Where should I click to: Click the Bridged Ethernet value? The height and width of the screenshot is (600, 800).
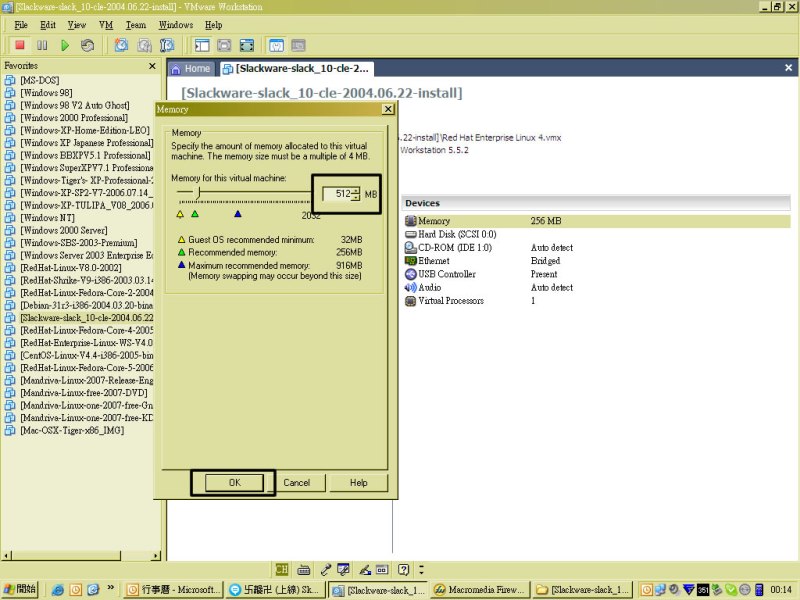pyautogui.click(x=545, y=261)
